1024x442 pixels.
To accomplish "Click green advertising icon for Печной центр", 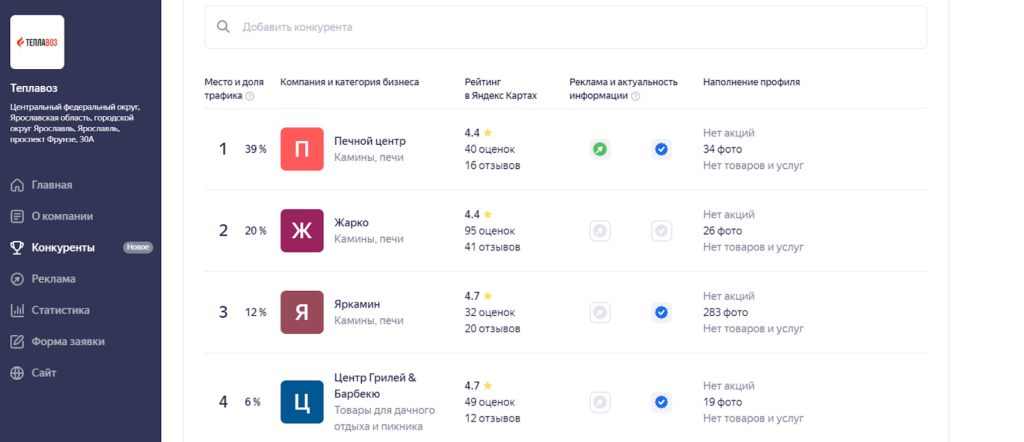I will point(600,150).
